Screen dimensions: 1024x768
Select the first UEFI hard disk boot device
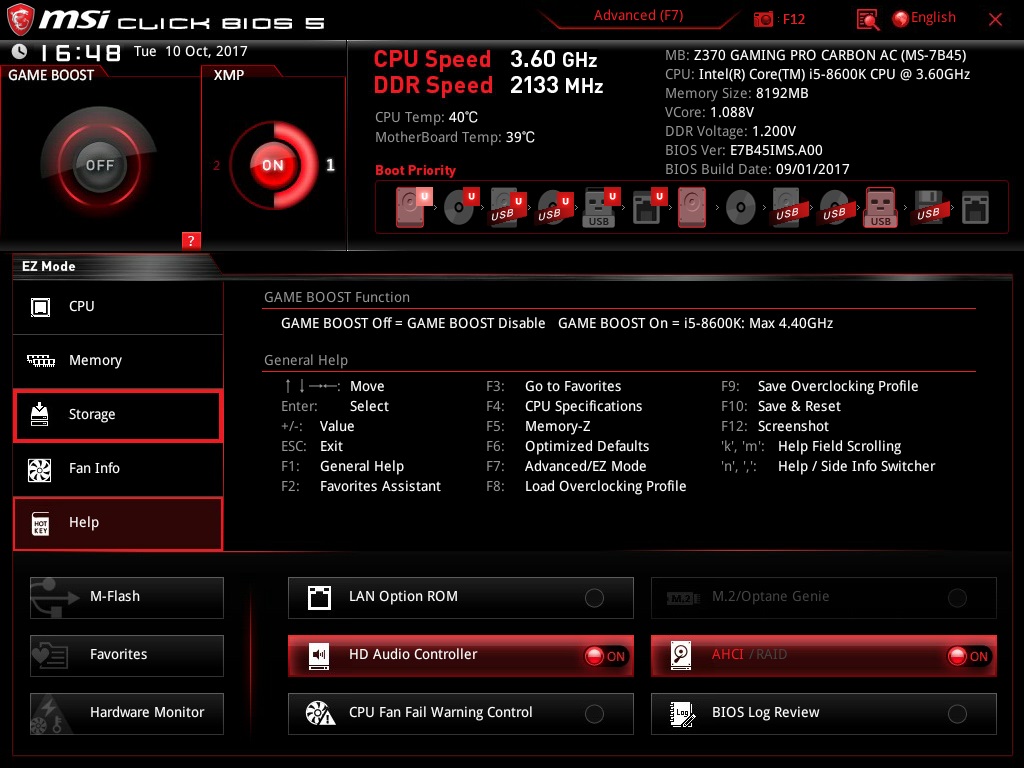tap(413, 207)
